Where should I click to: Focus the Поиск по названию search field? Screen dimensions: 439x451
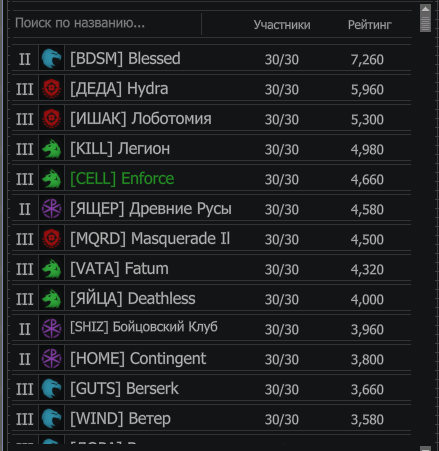click(x=107, y=23)
